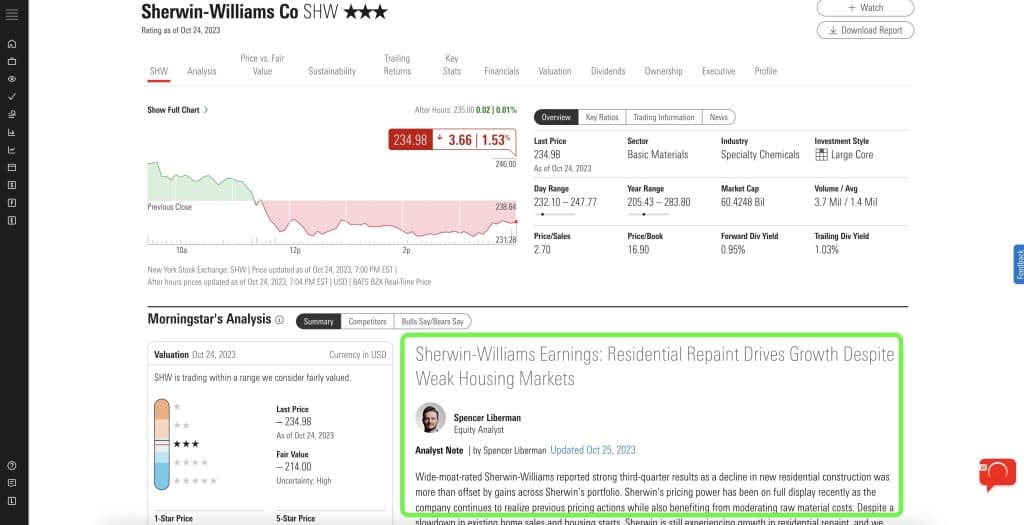Image resolution: width=1024 pixels, height=525 pixels.
Task: Click the three-star rating beside SHW
Action: click(365, 12)
